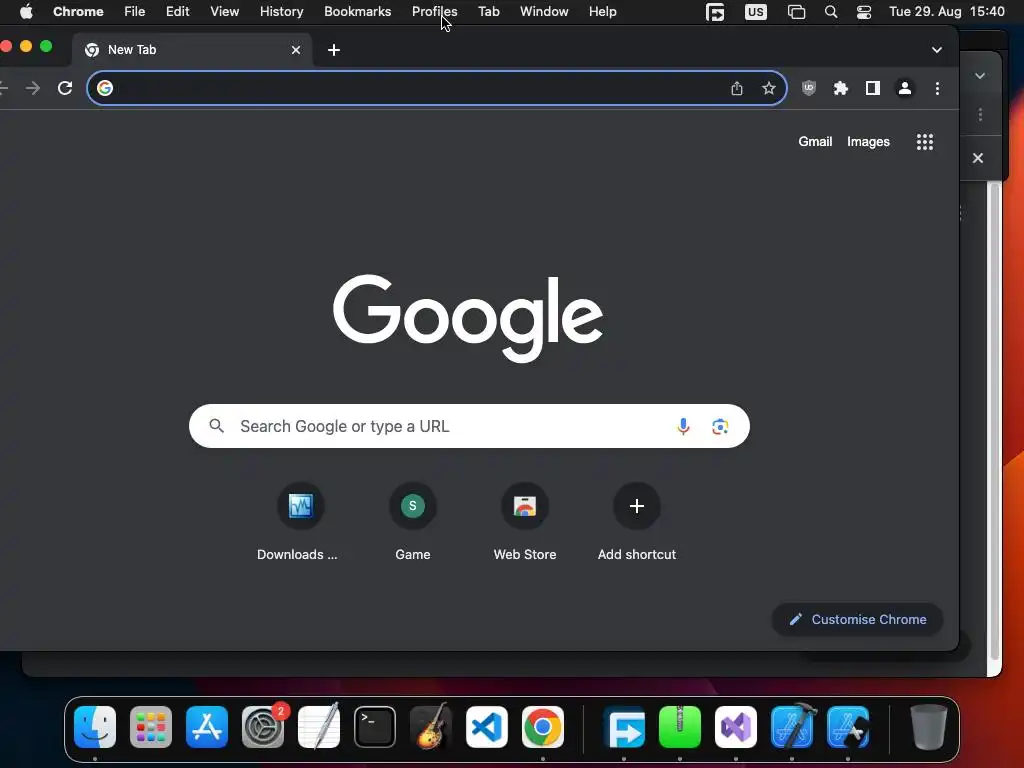Click the window switcher menu bar icon

tap(796, 12)
